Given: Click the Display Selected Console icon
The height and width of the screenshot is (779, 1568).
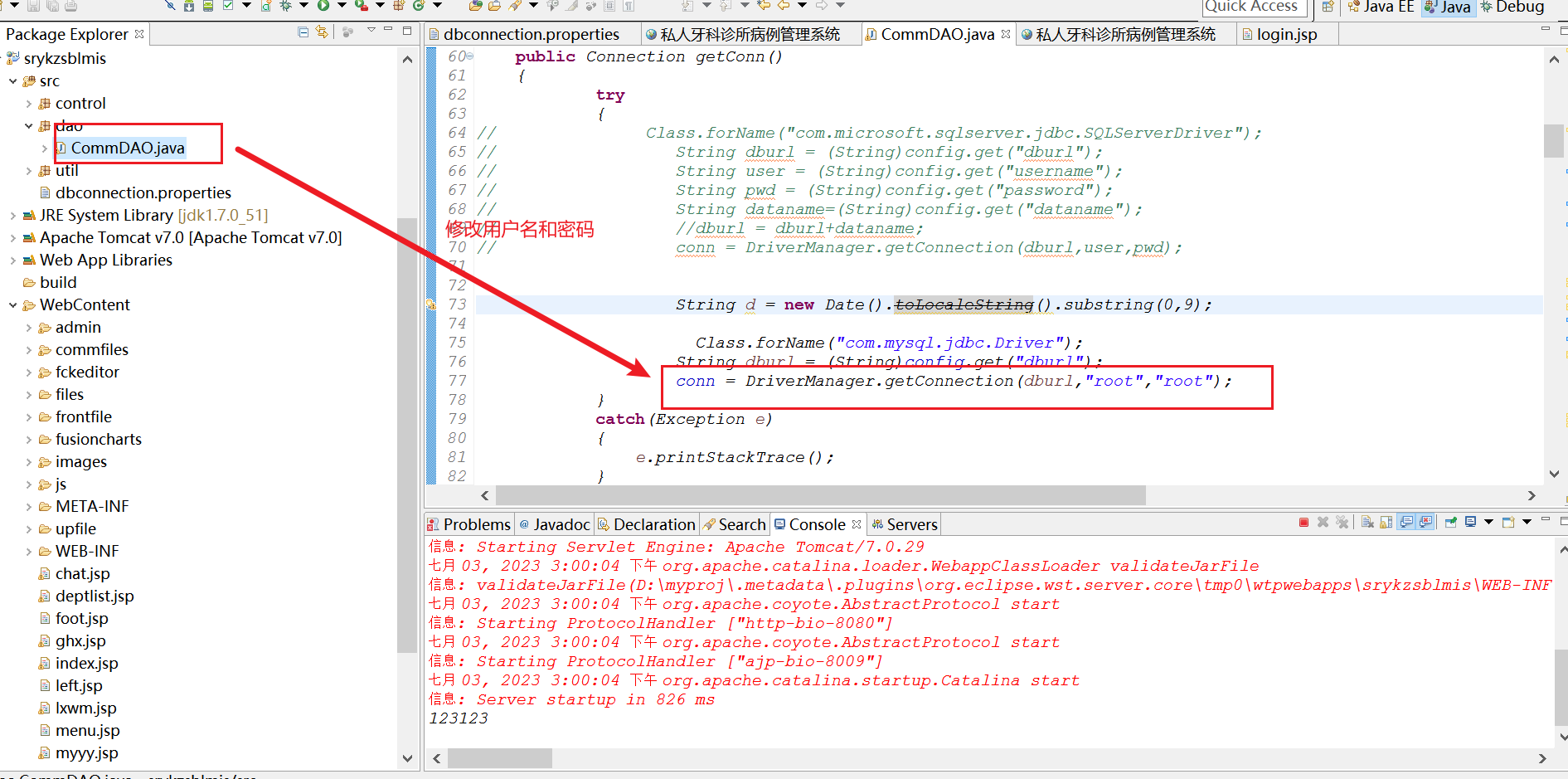Looking at the screenshot, I should pyautogui.click(x=1470, y=523).
